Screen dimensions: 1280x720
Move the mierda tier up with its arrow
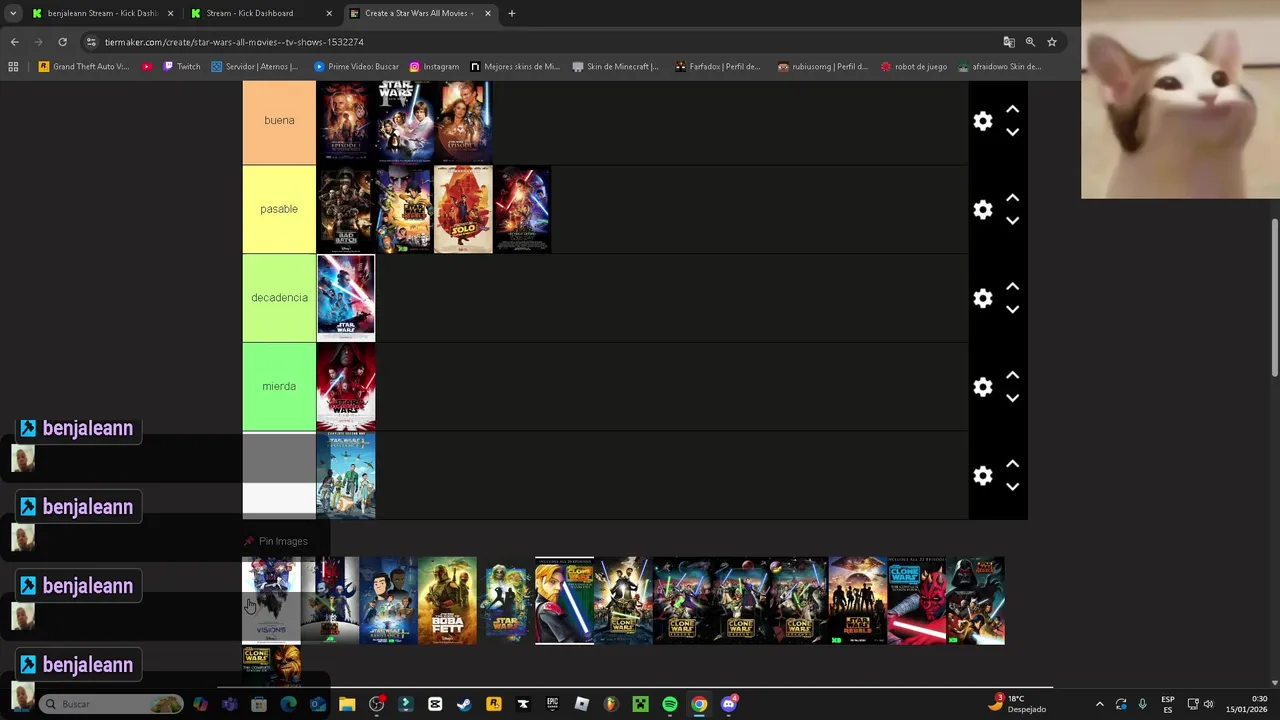[x=1012, y=375]
